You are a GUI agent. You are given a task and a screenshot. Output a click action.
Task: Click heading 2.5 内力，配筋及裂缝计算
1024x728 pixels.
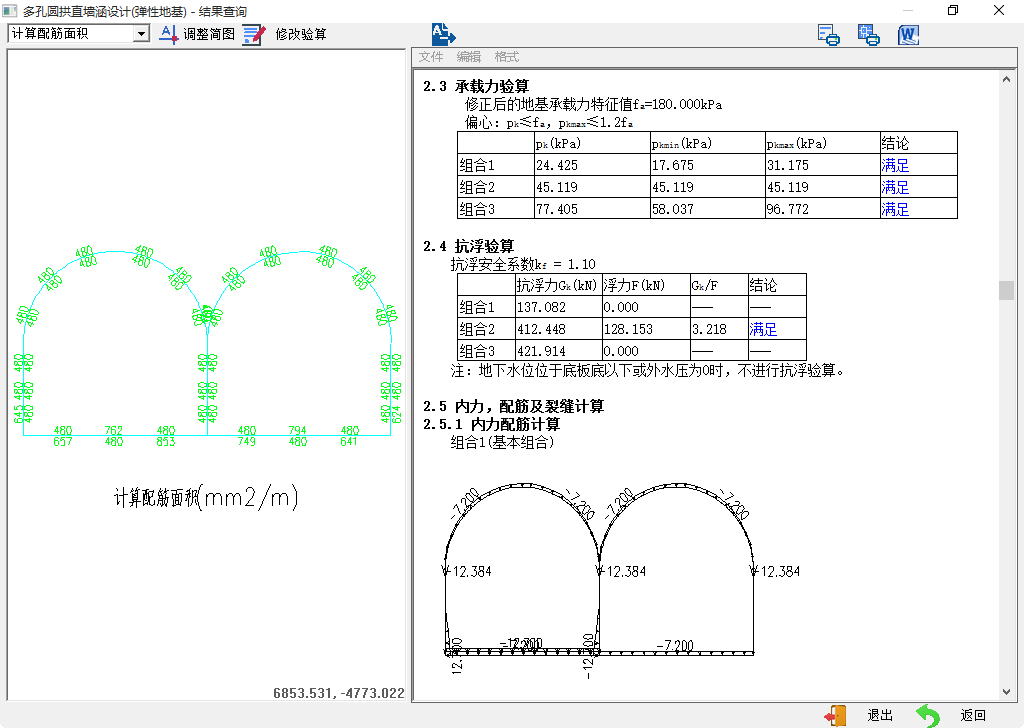[x=513, y=406]
